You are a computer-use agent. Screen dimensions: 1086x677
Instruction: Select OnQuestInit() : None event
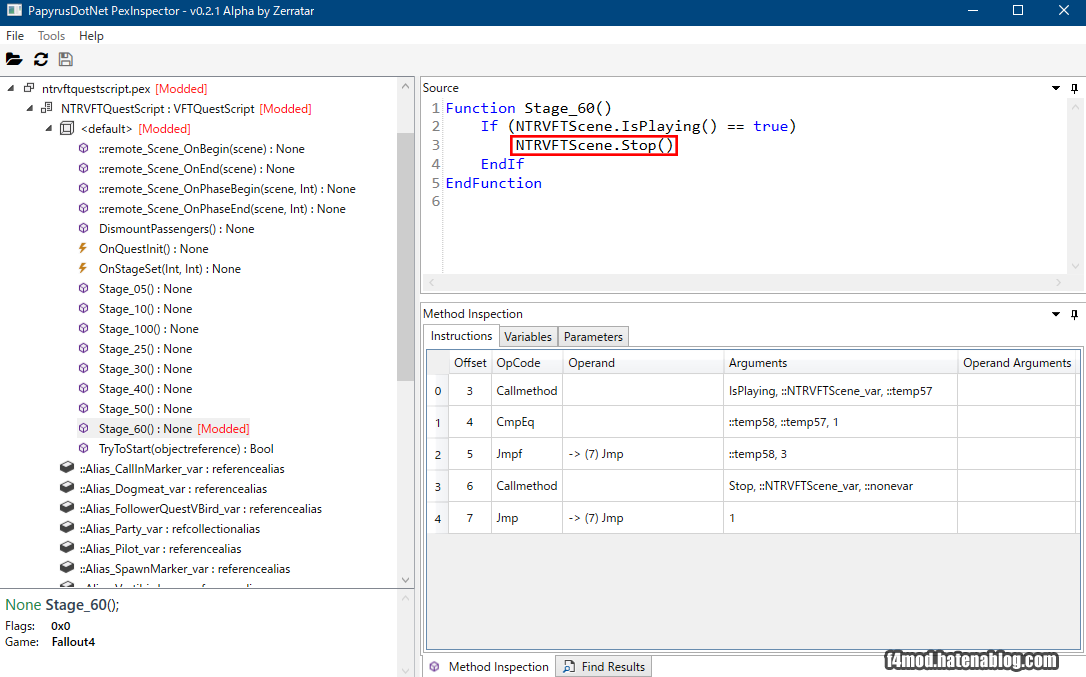(153, 249)
